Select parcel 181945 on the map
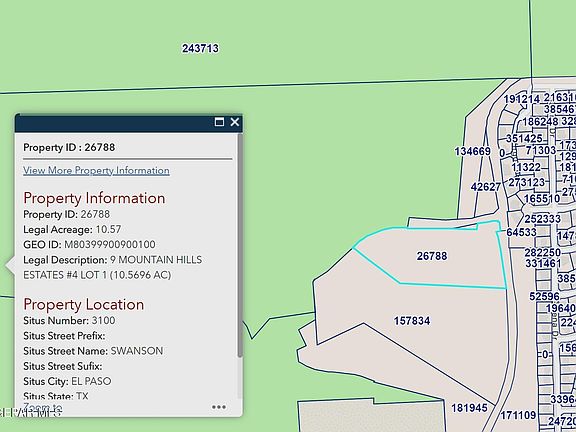 click(469, 408)
